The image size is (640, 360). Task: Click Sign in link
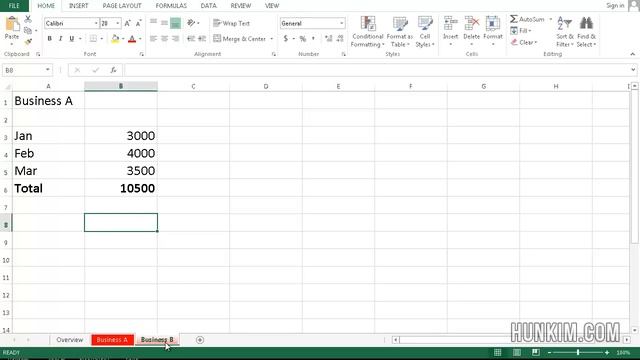coord(615,5)
